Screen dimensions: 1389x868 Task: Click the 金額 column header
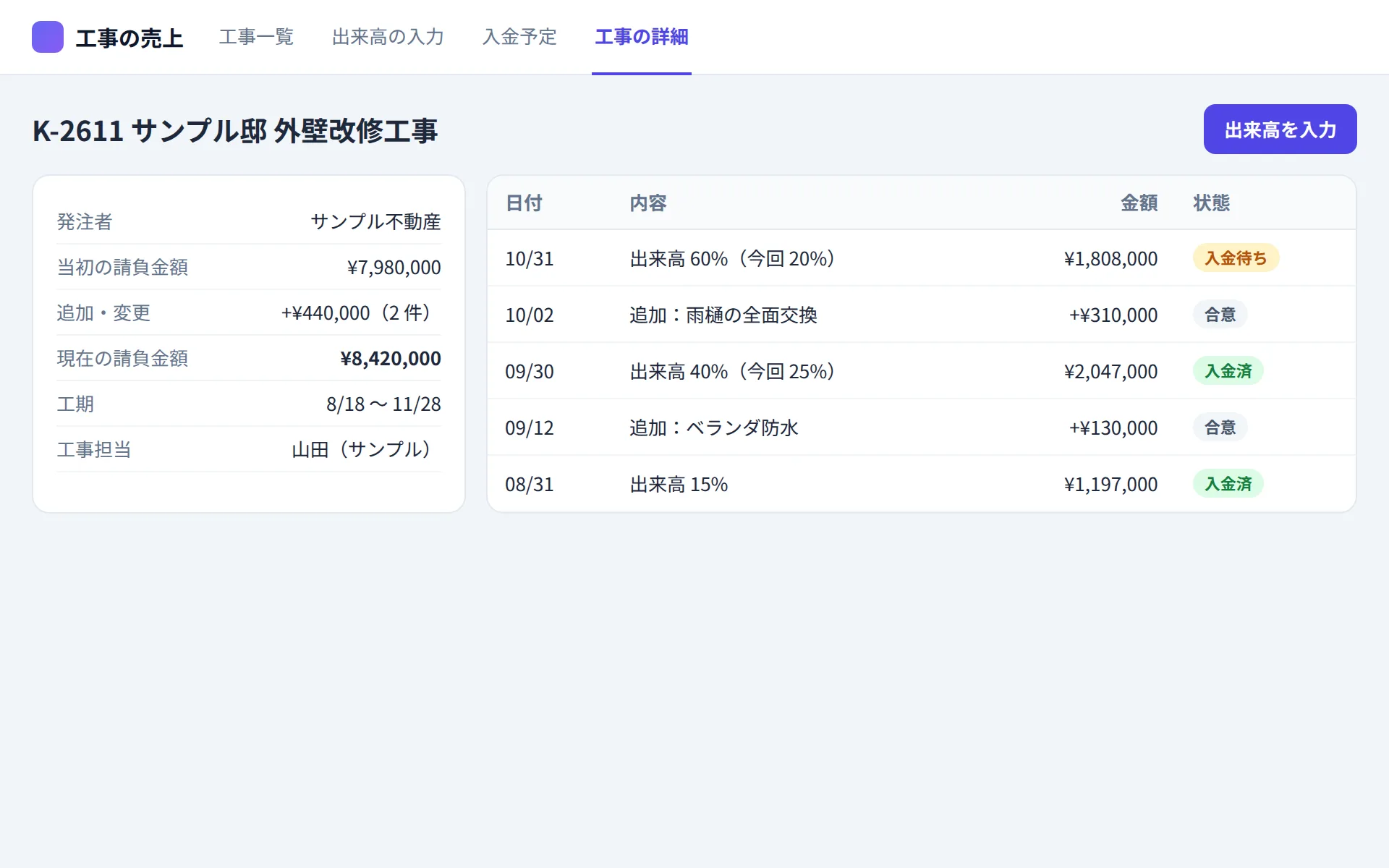(x=1139, y=203)
